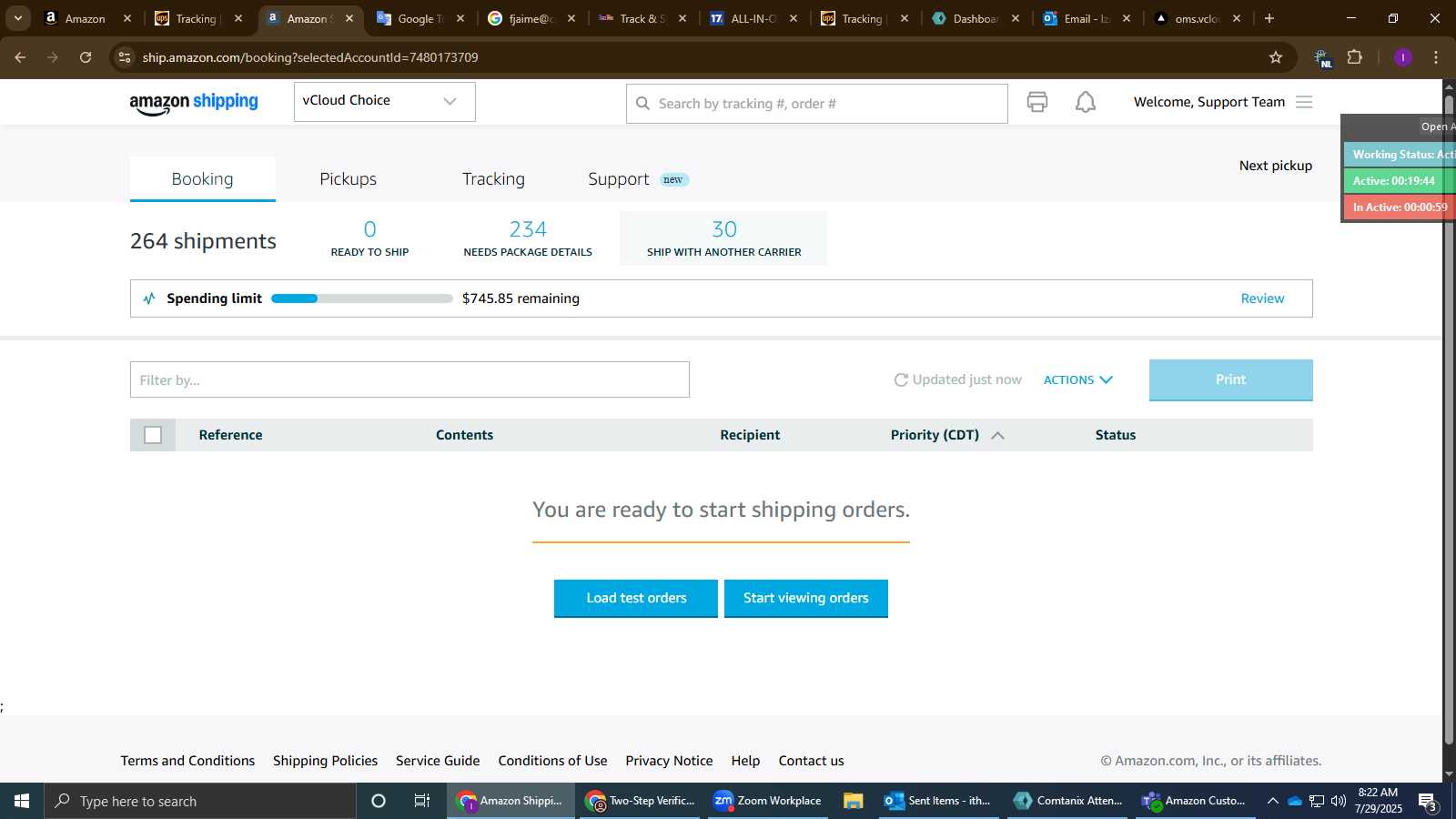Image resolution: width=1456 pixels, height=819 pixels.
Task: Click the refresh icon beside Updated just now
Action: (x=901, y=379)
